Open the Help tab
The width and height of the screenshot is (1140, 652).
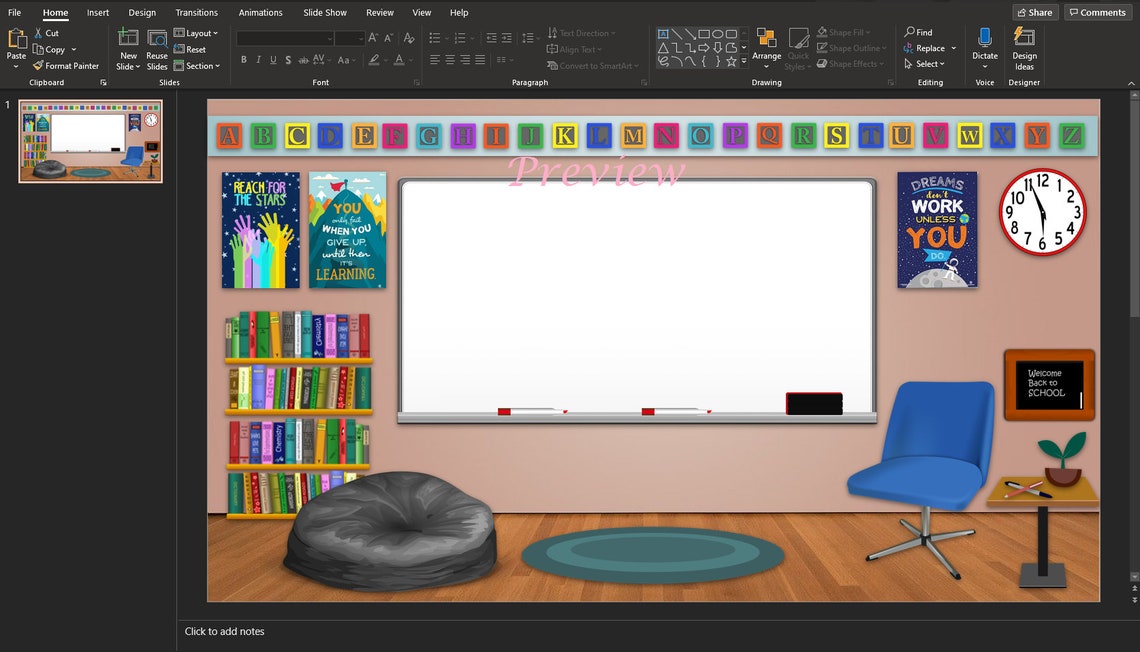pyautogui.click(x=459, y=12)
